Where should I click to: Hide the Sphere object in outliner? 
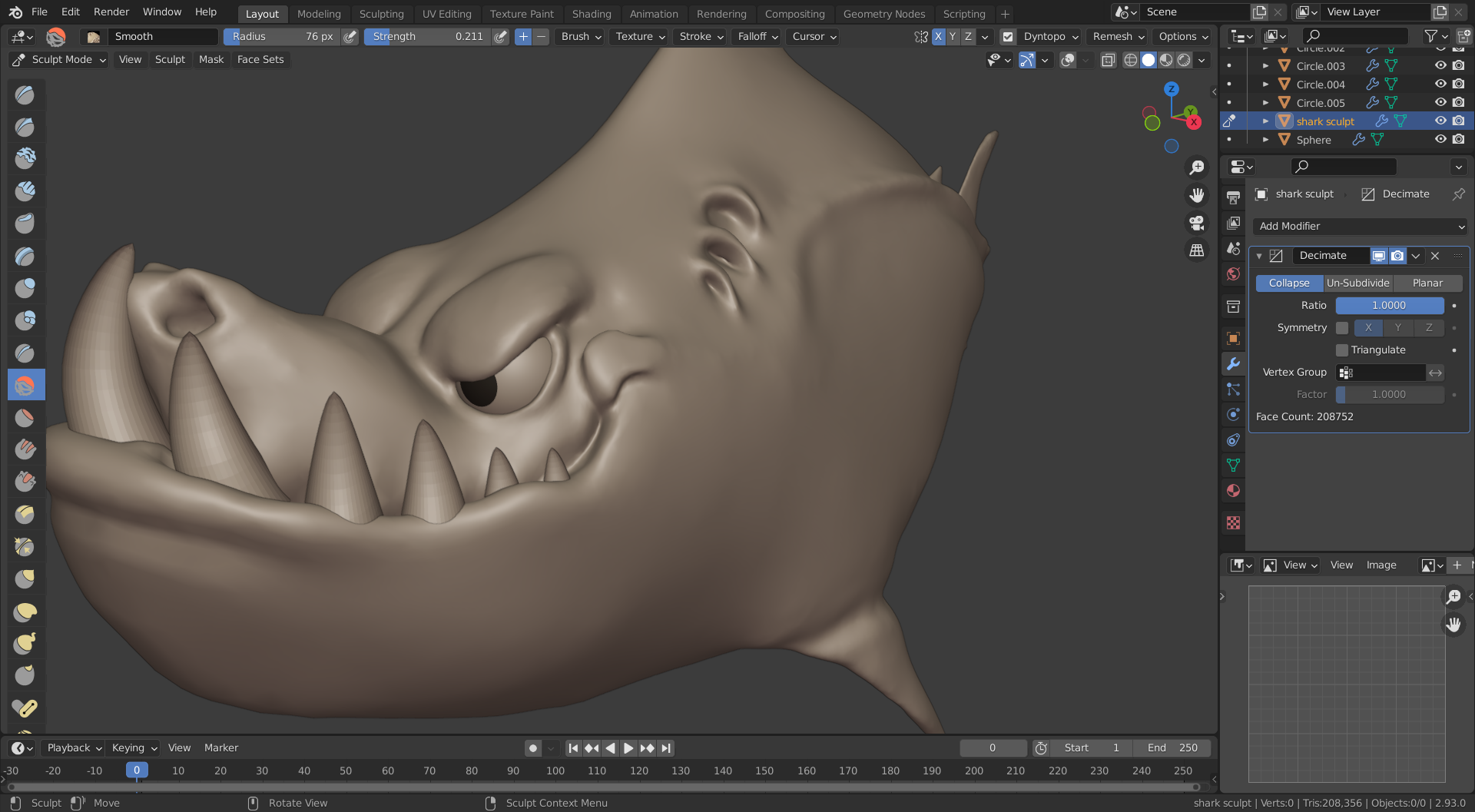[x=1440, y=140]
